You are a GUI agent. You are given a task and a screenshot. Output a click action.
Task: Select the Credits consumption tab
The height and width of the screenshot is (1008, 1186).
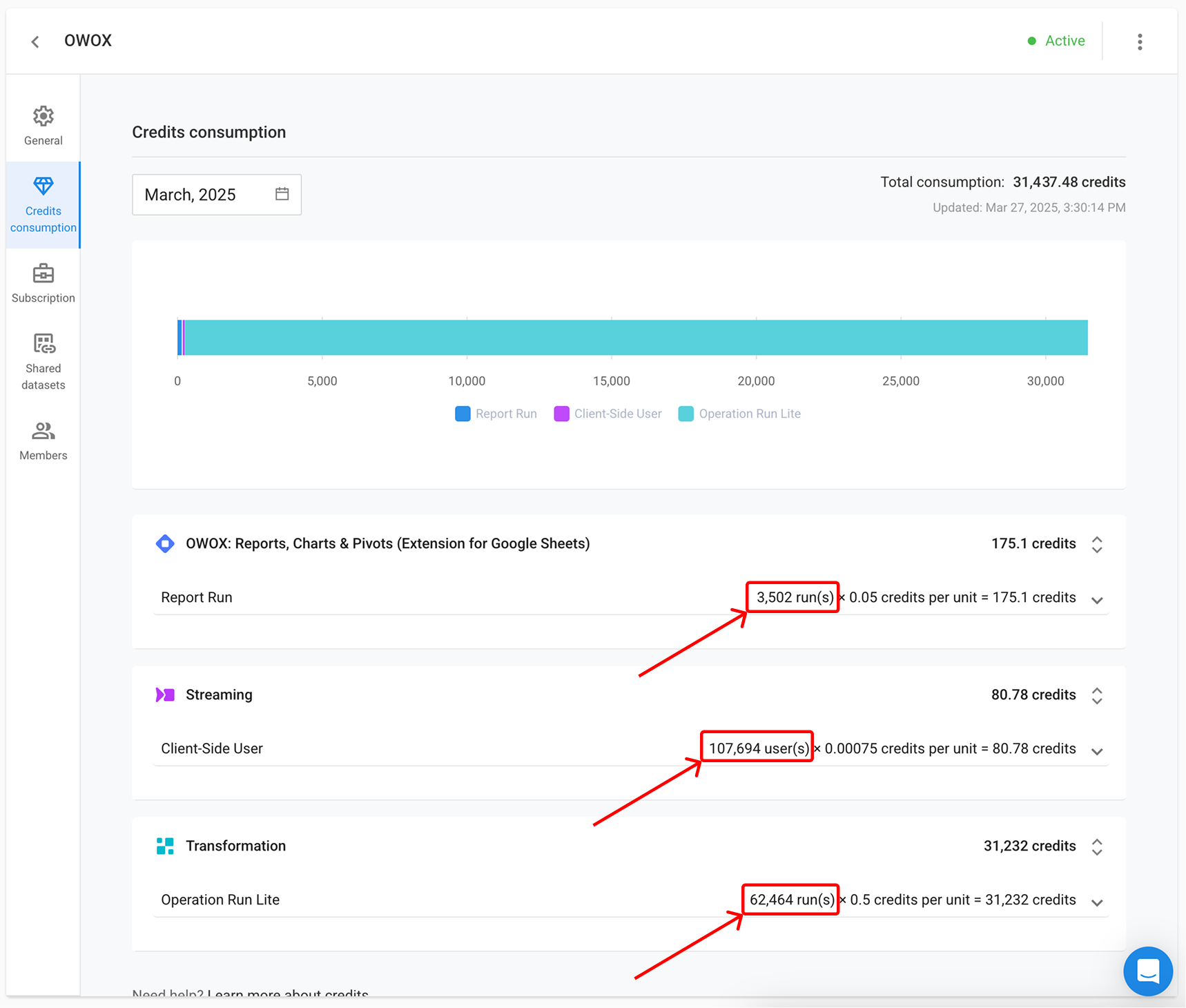tap(43, 205)
